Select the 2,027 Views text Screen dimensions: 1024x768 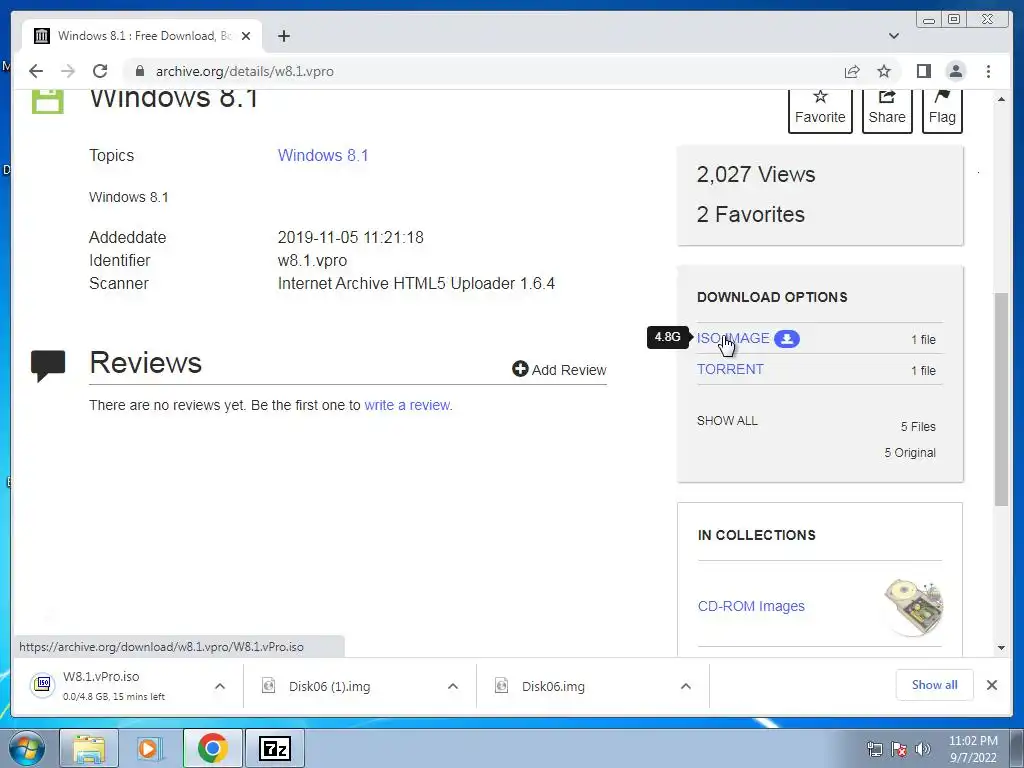click(x=756, y=174)
